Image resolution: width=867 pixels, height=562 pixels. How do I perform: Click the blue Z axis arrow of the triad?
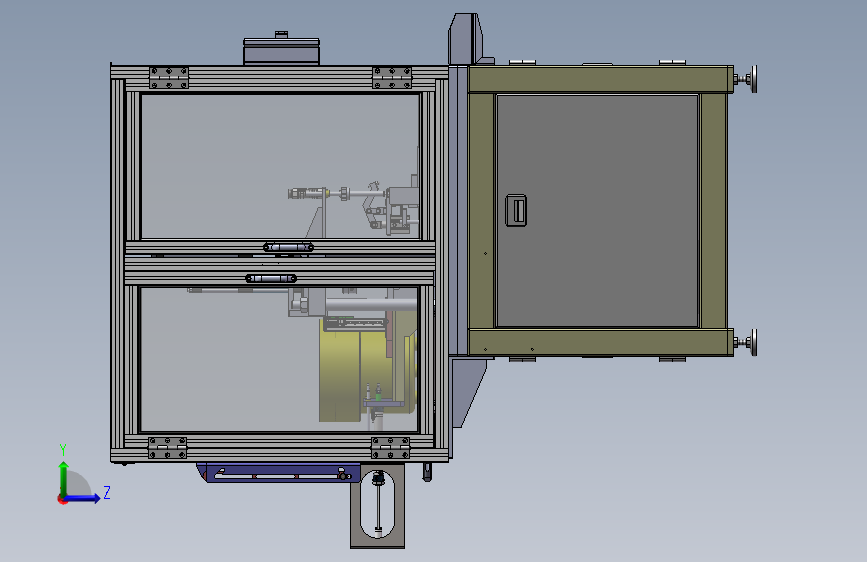(84, 498)
